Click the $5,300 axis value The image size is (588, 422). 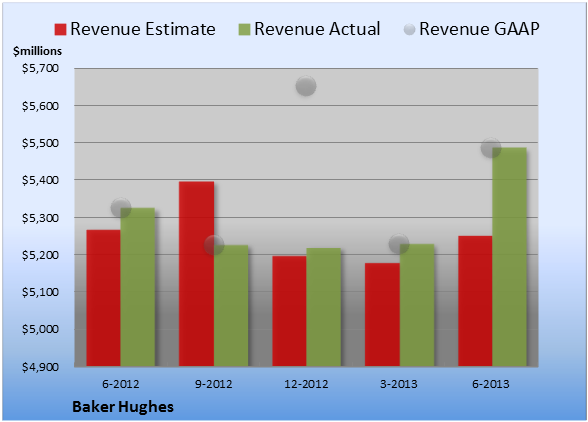tap(40, 218)
